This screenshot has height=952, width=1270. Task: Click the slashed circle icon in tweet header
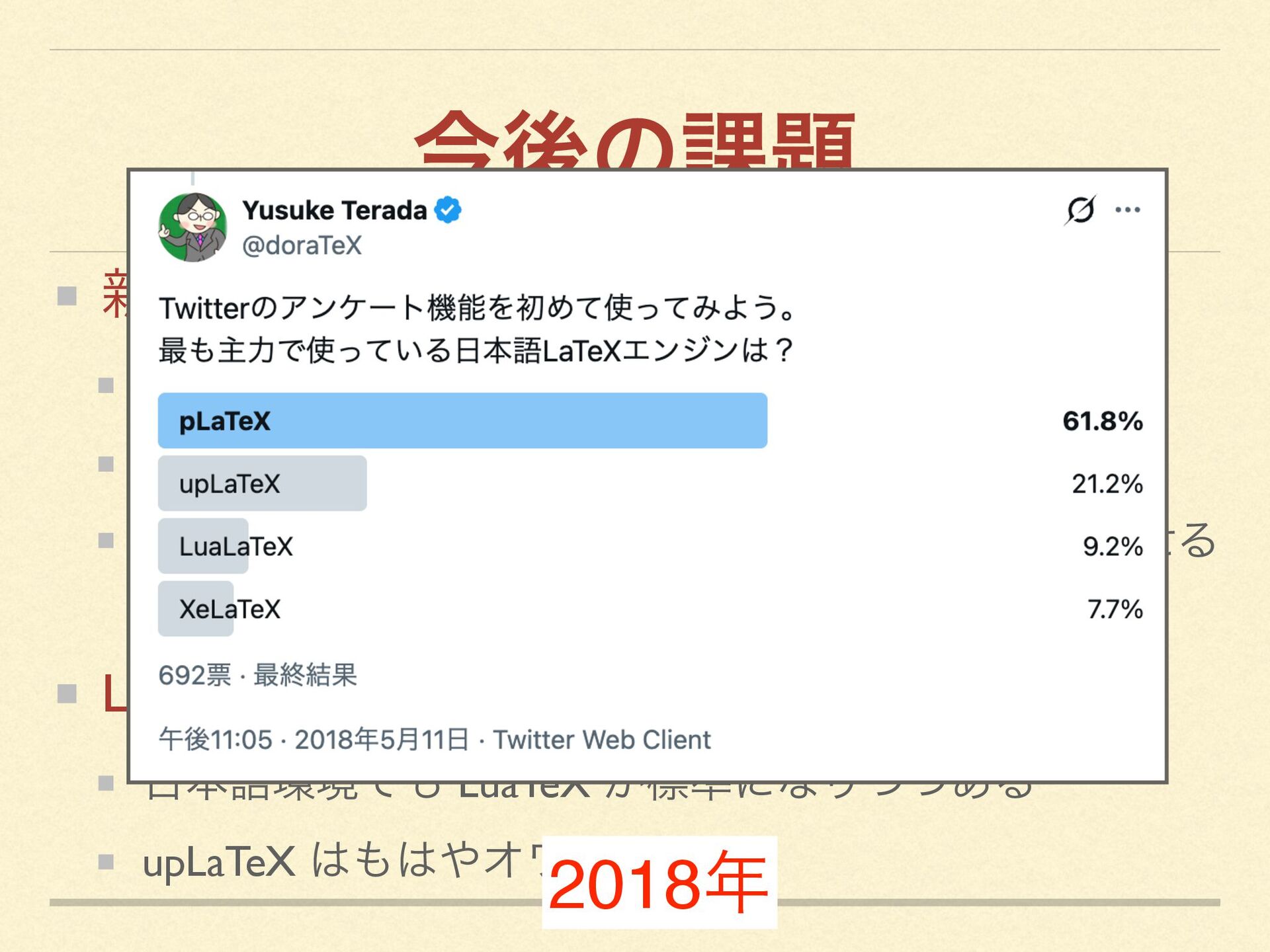click(1080, 210)
